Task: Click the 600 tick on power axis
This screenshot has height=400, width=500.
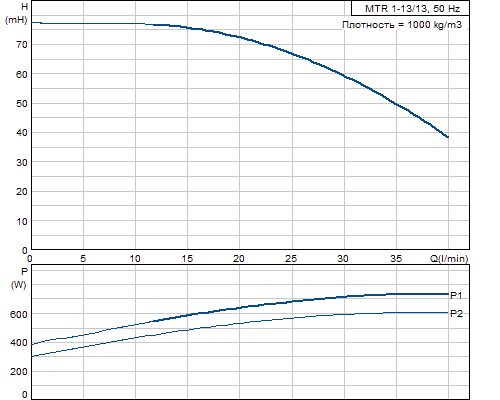Action: pyautogui.click(x=19, y=314)
